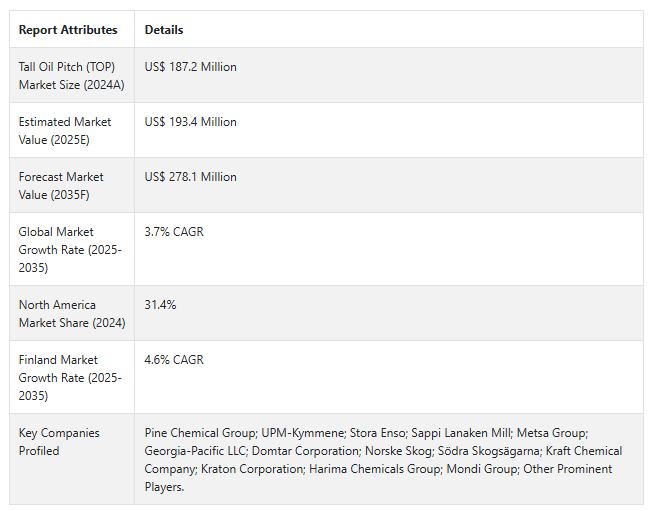Click the Tall Oil Pitch Market Size cell
Screen dimensions: 648x511
(71, 76)
